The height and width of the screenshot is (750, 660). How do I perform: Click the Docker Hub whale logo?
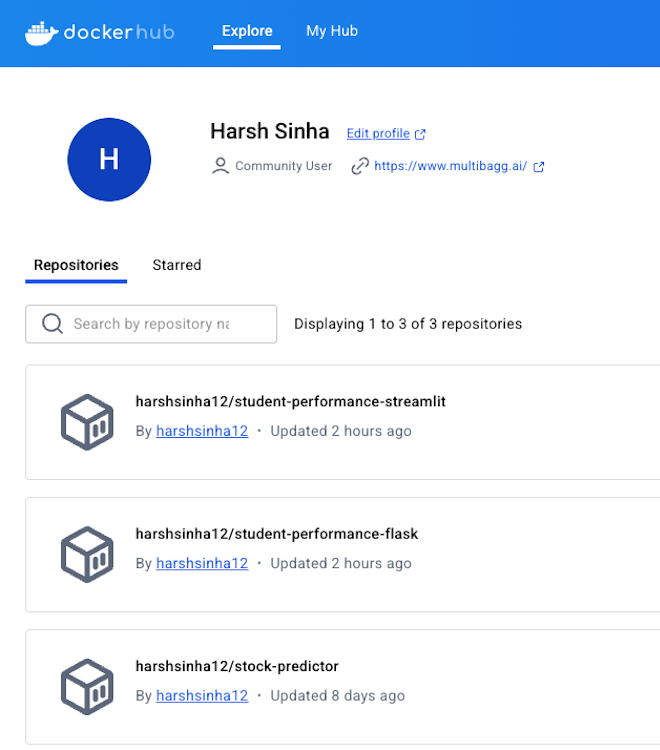click(x=42, y=33)
